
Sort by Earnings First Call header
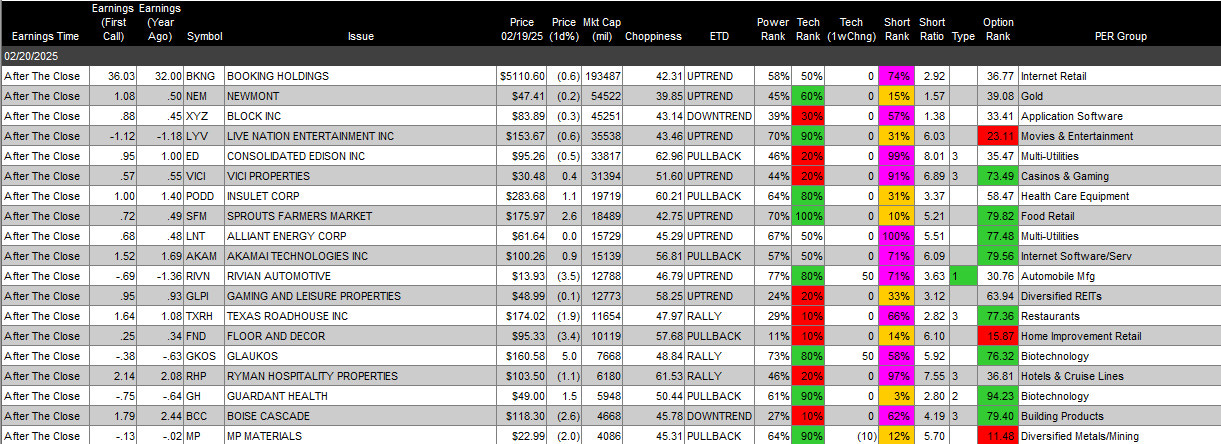(112, 22)
